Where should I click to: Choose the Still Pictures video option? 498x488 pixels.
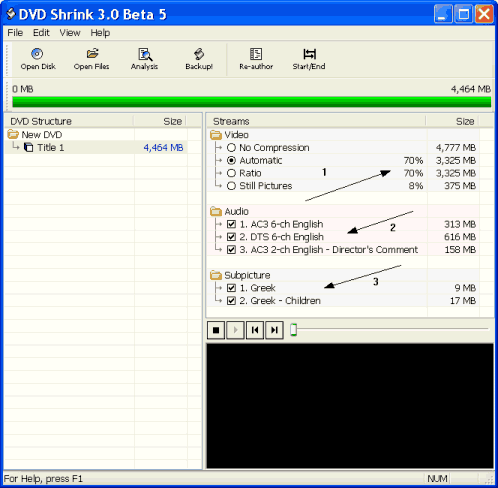pyautogui.click(x=231, y=186)
